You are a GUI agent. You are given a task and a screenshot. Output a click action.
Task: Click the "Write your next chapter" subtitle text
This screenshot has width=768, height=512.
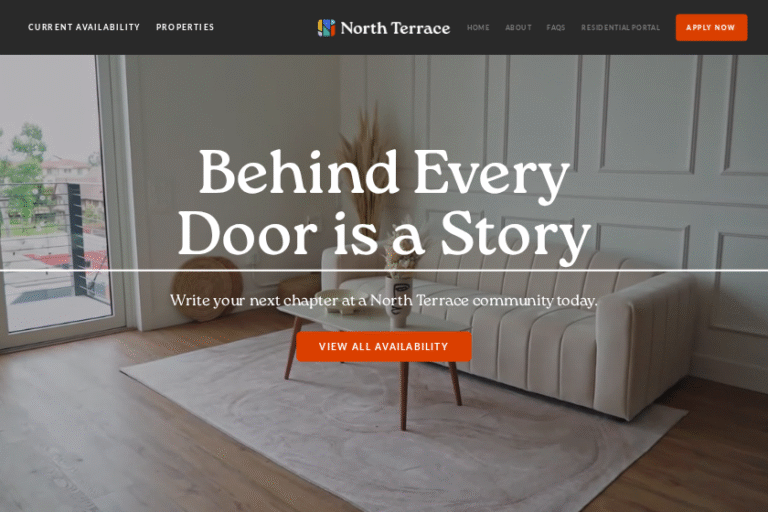coord(384,300)
